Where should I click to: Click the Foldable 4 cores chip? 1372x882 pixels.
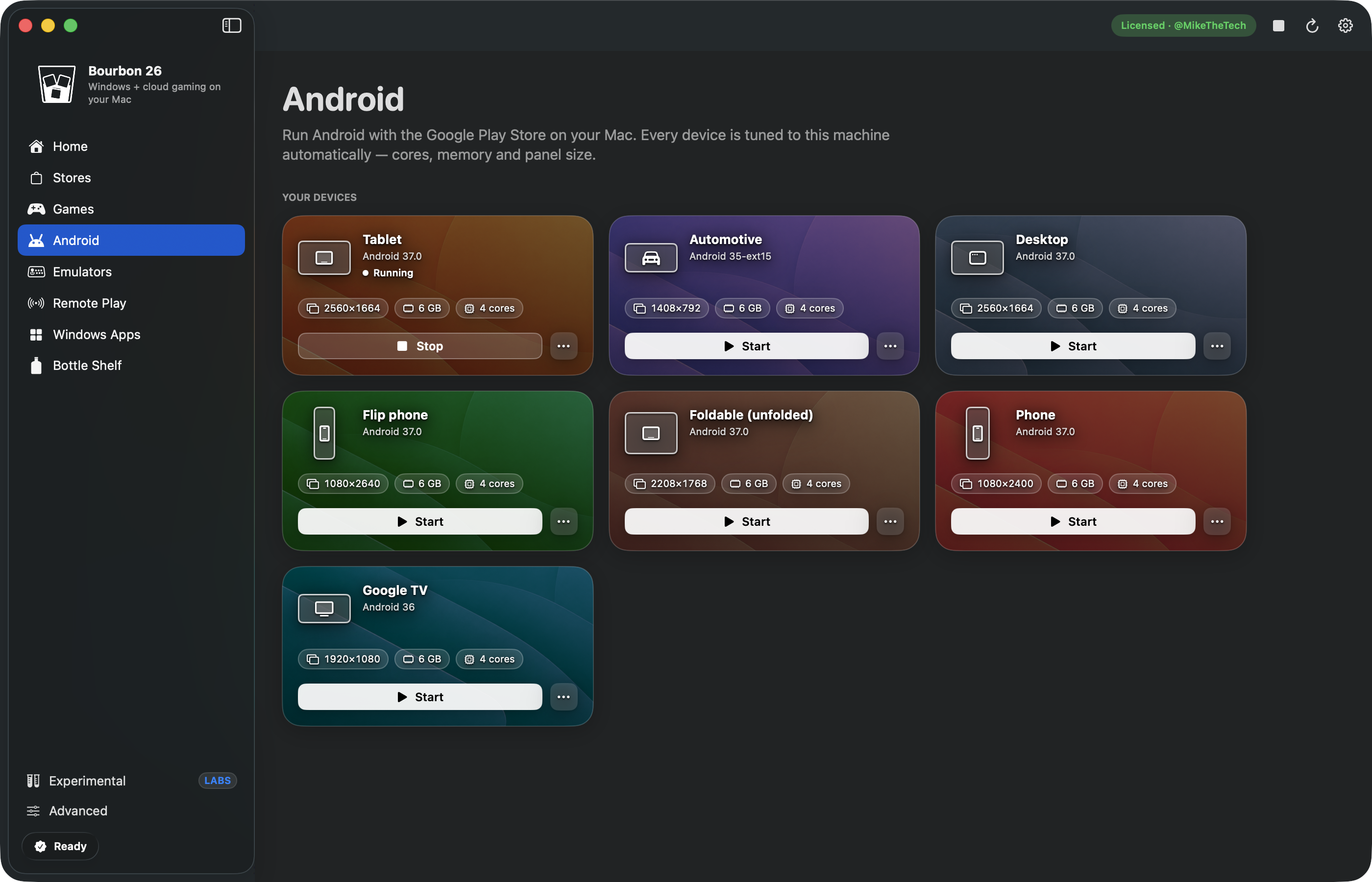816,483
